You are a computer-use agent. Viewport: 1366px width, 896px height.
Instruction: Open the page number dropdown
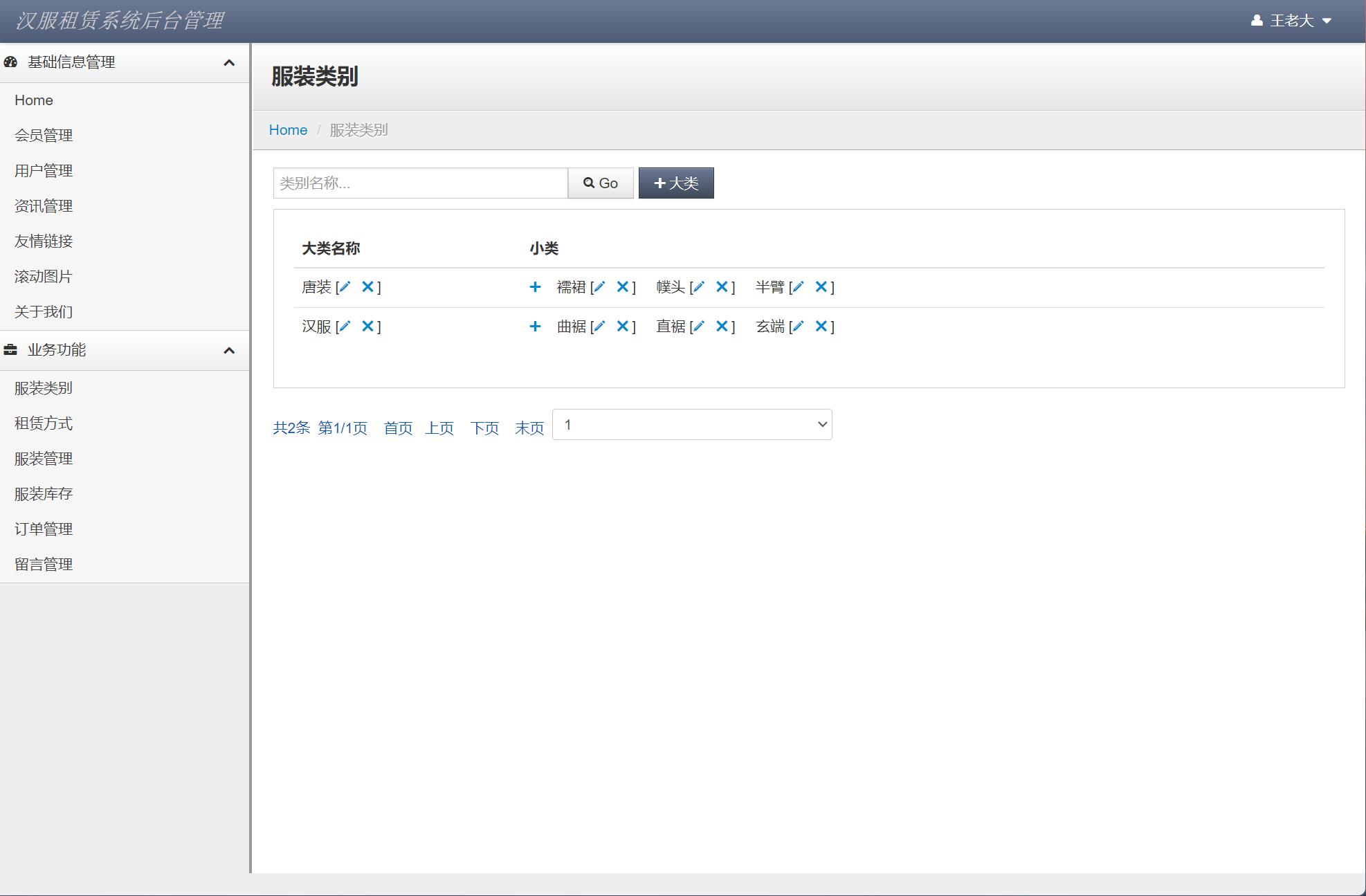pos(691,424)
